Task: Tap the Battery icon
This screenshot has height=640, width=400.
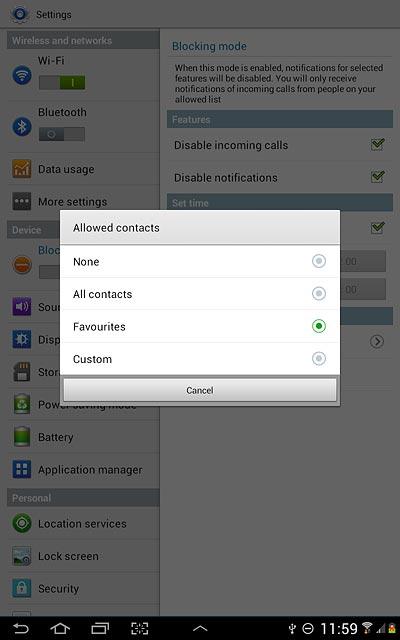Action: 22,437
